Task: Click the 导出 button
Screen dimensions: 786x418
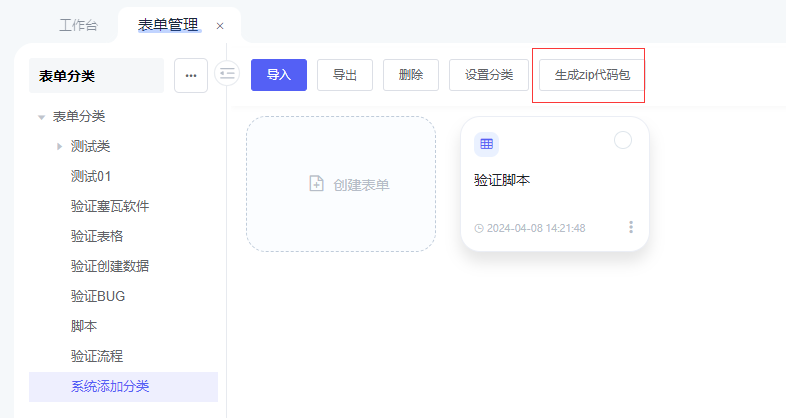Action: click(345, 75)
